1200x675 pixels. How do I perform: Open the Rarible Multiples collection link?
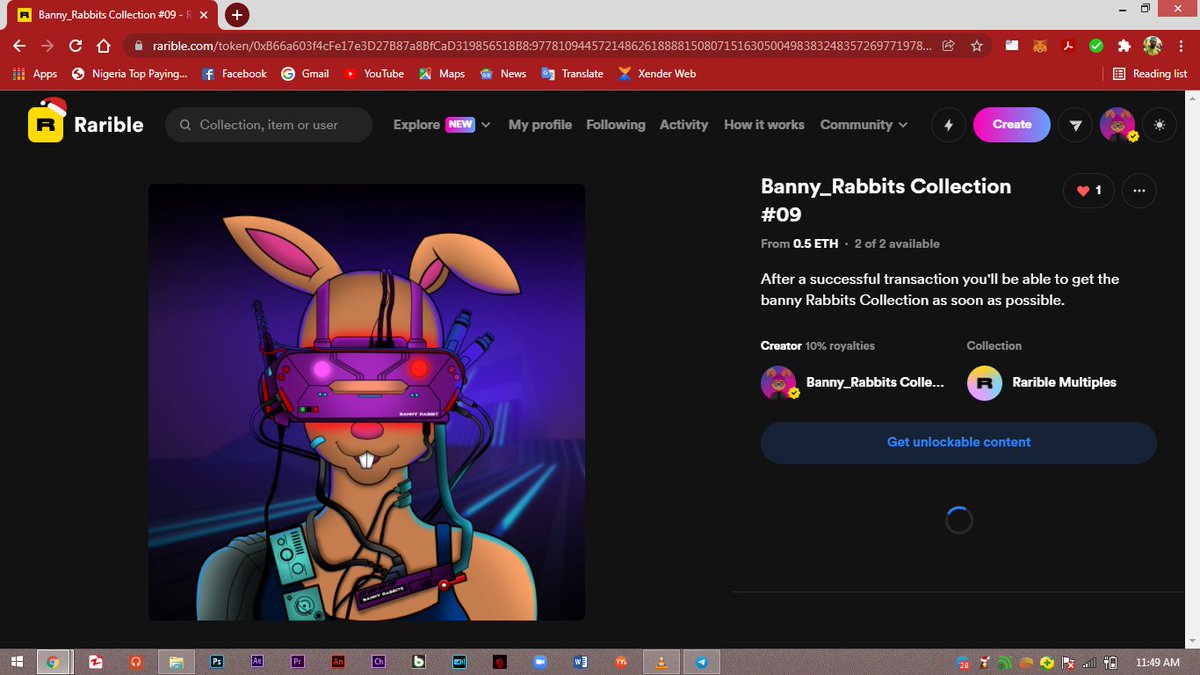tap(1064, 382)
